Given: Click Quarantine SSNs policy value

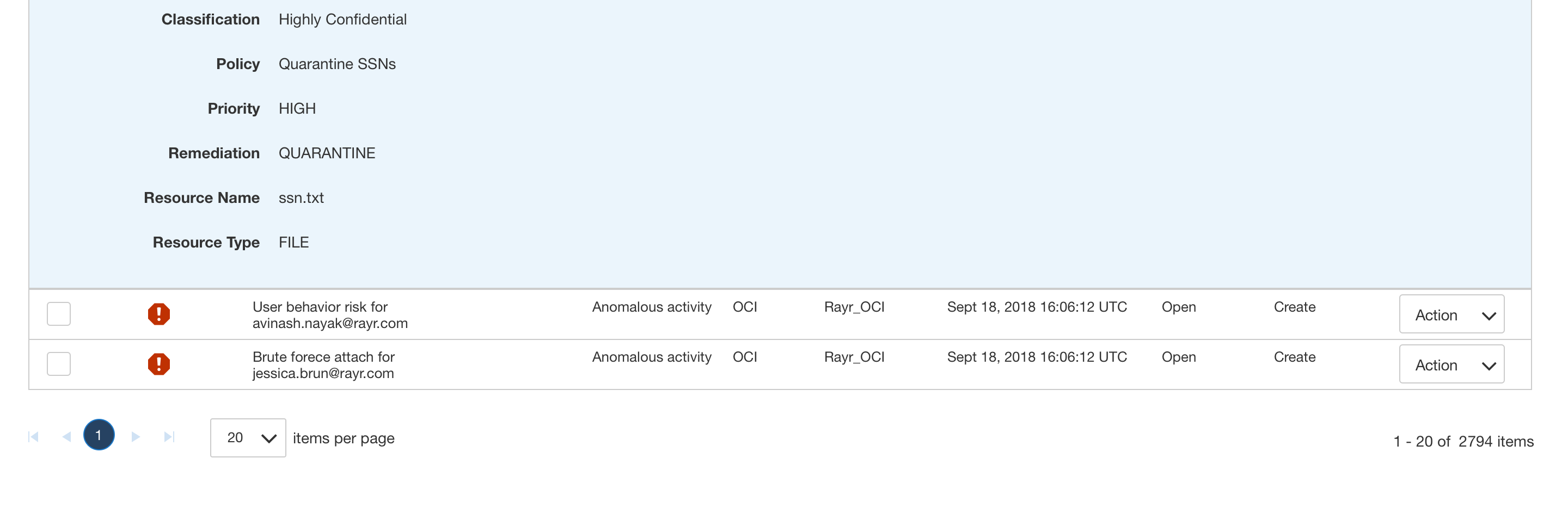Looking at the screenshot, I should pyautogui.click(x=336, y=64).
